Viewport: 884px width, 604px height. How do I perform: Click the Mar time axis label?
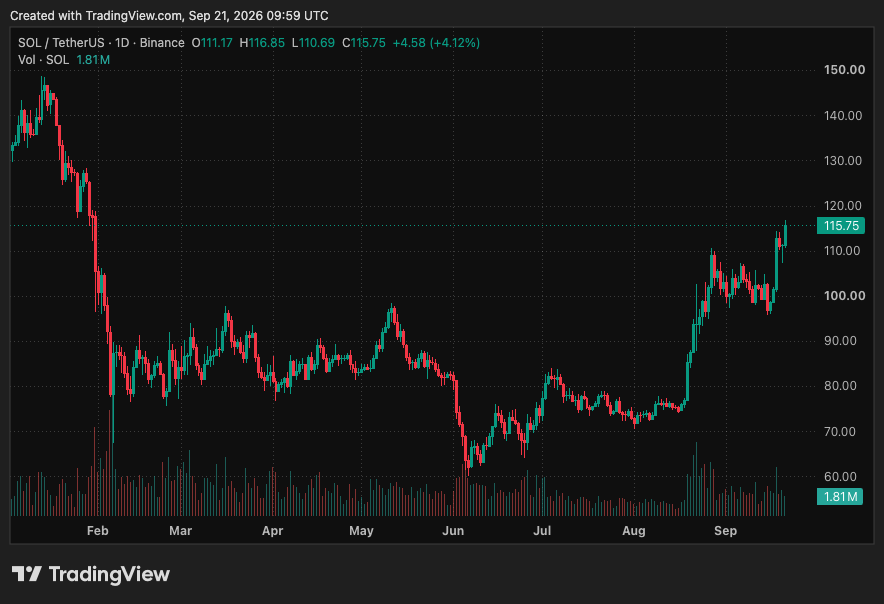(180, 531)
